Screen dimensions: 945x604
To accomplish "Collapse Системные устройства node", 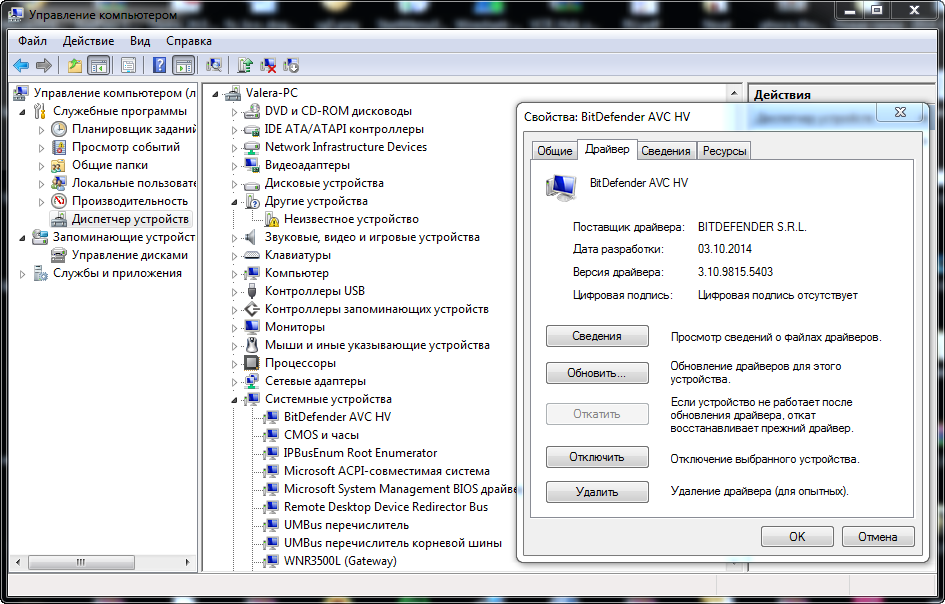I will [234, 400].
